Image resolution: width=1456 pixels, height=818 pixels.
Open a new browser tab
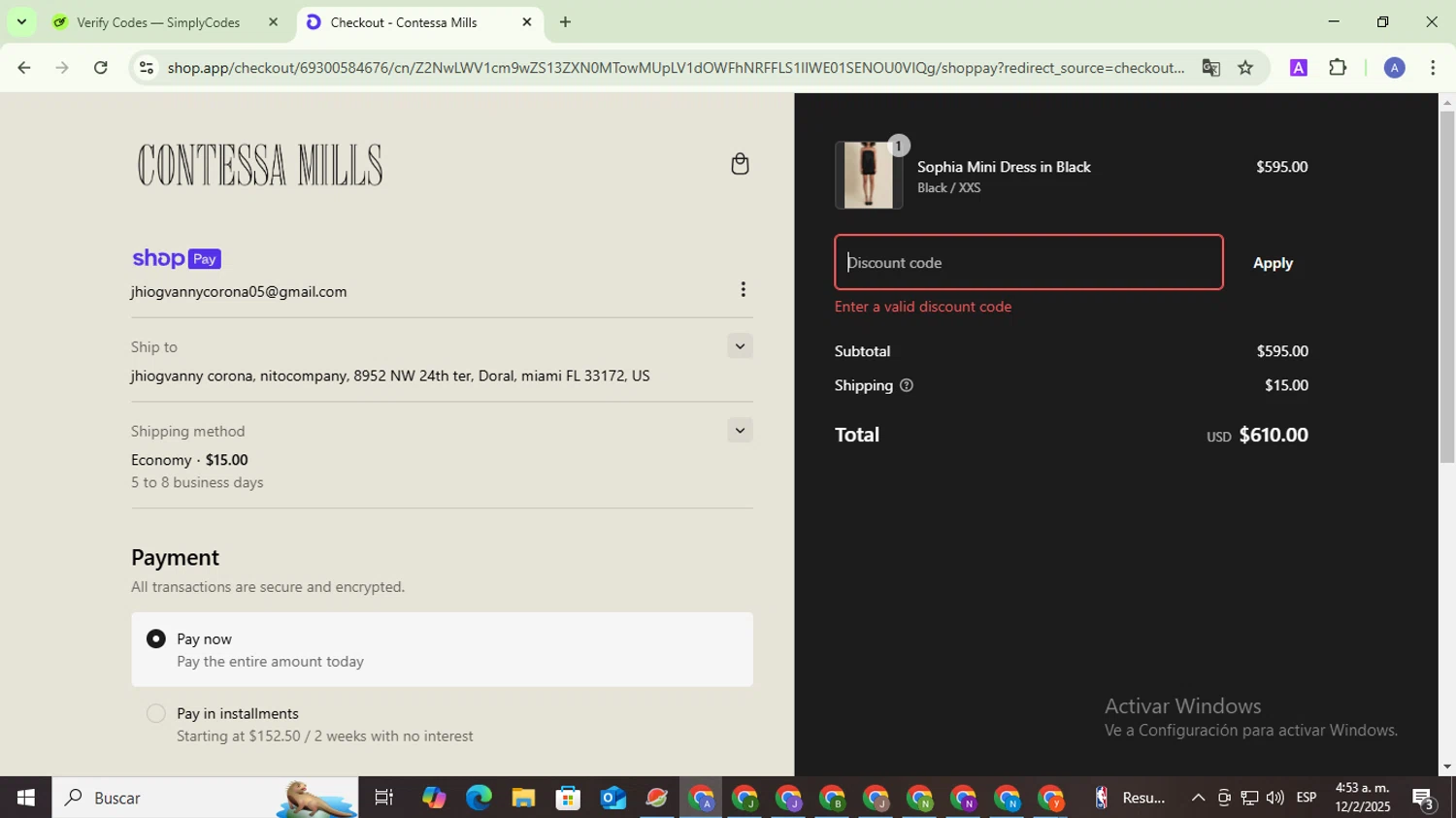click(x=565, y=22)
